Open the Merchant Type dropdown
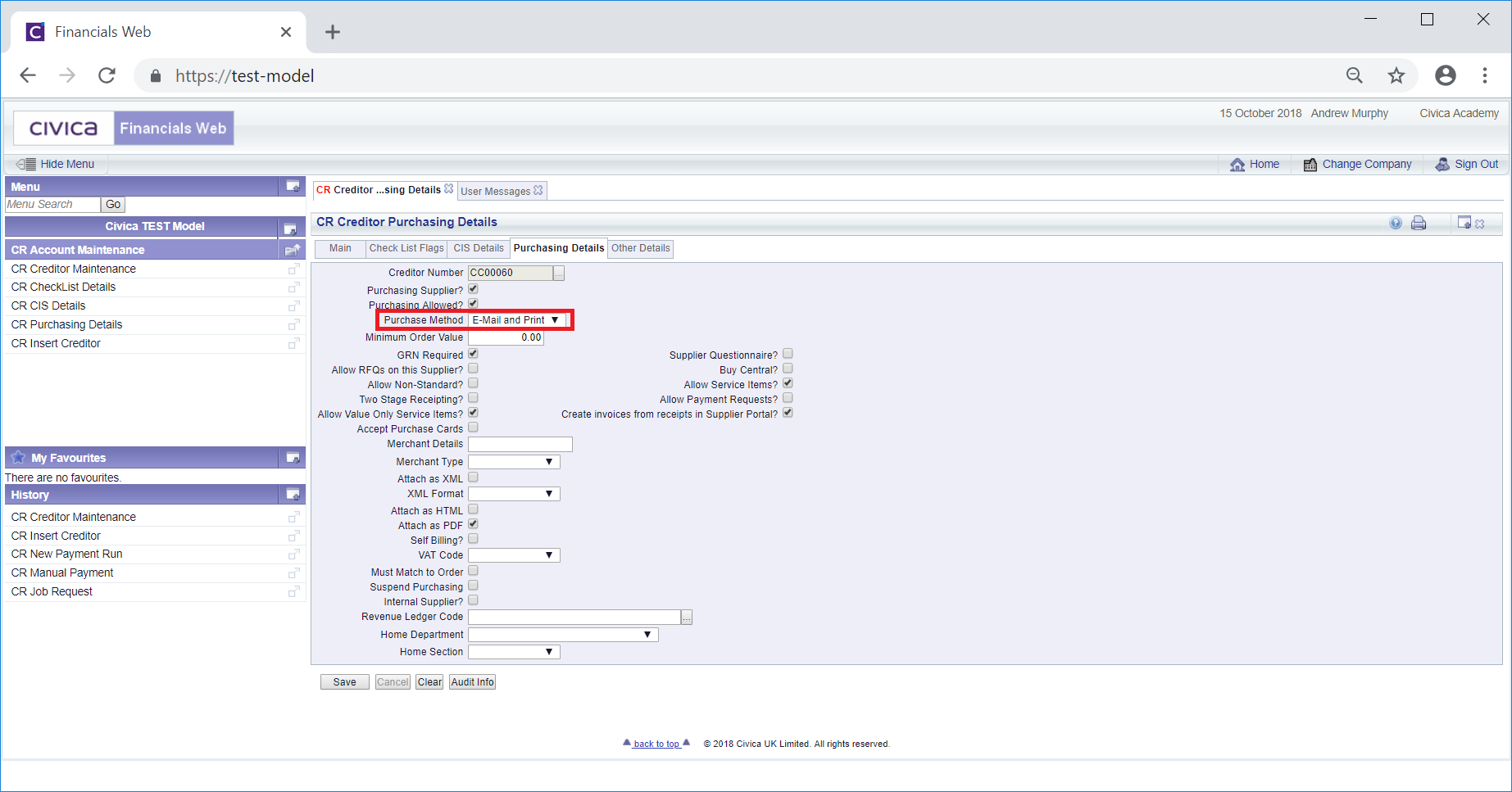The image size is (1512, 792). pyautogui.click(x=514, y=462)
